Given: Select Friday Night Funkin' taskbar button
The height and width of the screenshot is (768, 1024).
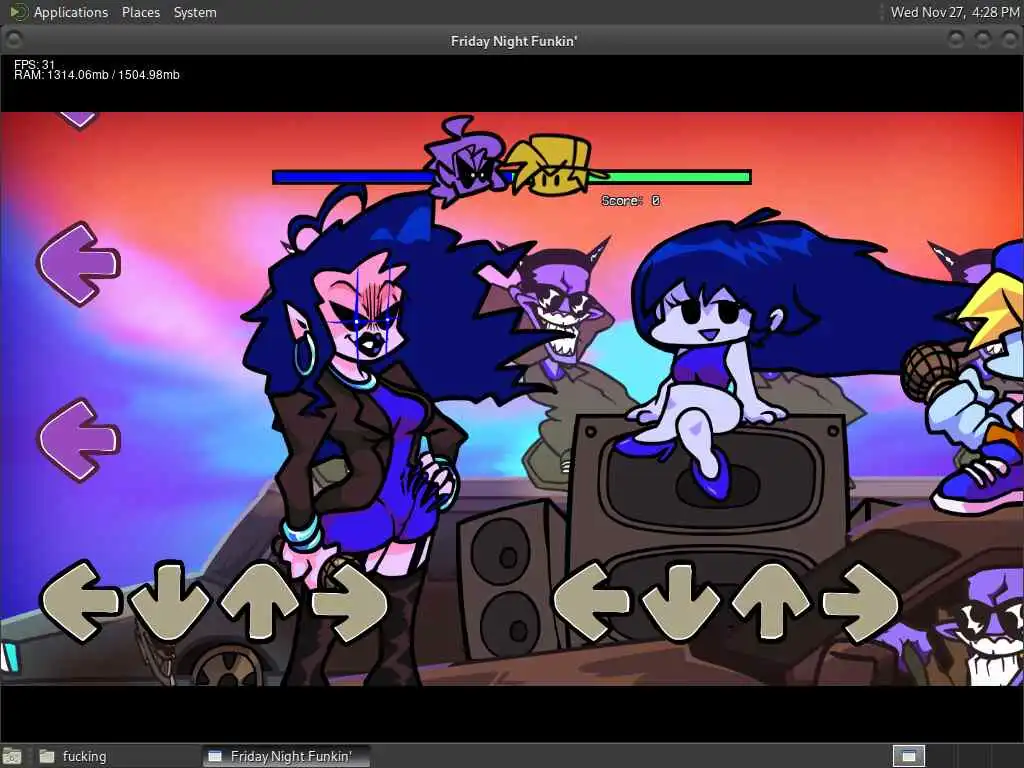Looking at the screenshot, I should pos(286,756).
